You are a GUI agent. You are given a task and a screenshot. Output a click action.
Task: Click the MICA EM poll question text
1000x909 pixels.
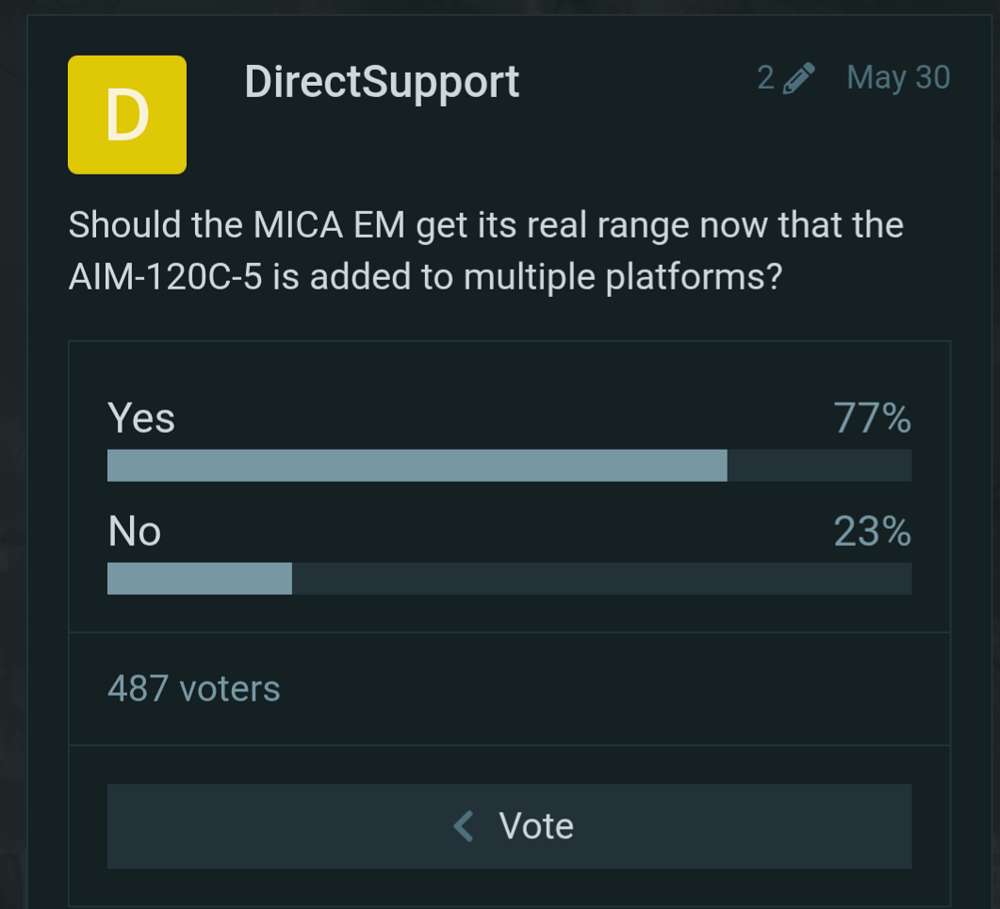[486, 251]
